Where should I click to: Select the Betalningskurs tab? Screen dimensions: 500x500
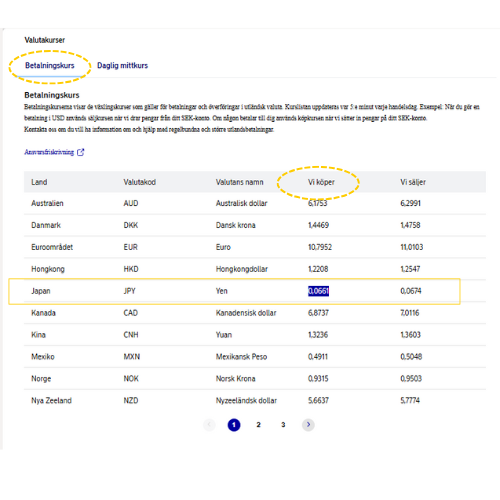click(50, 65)
